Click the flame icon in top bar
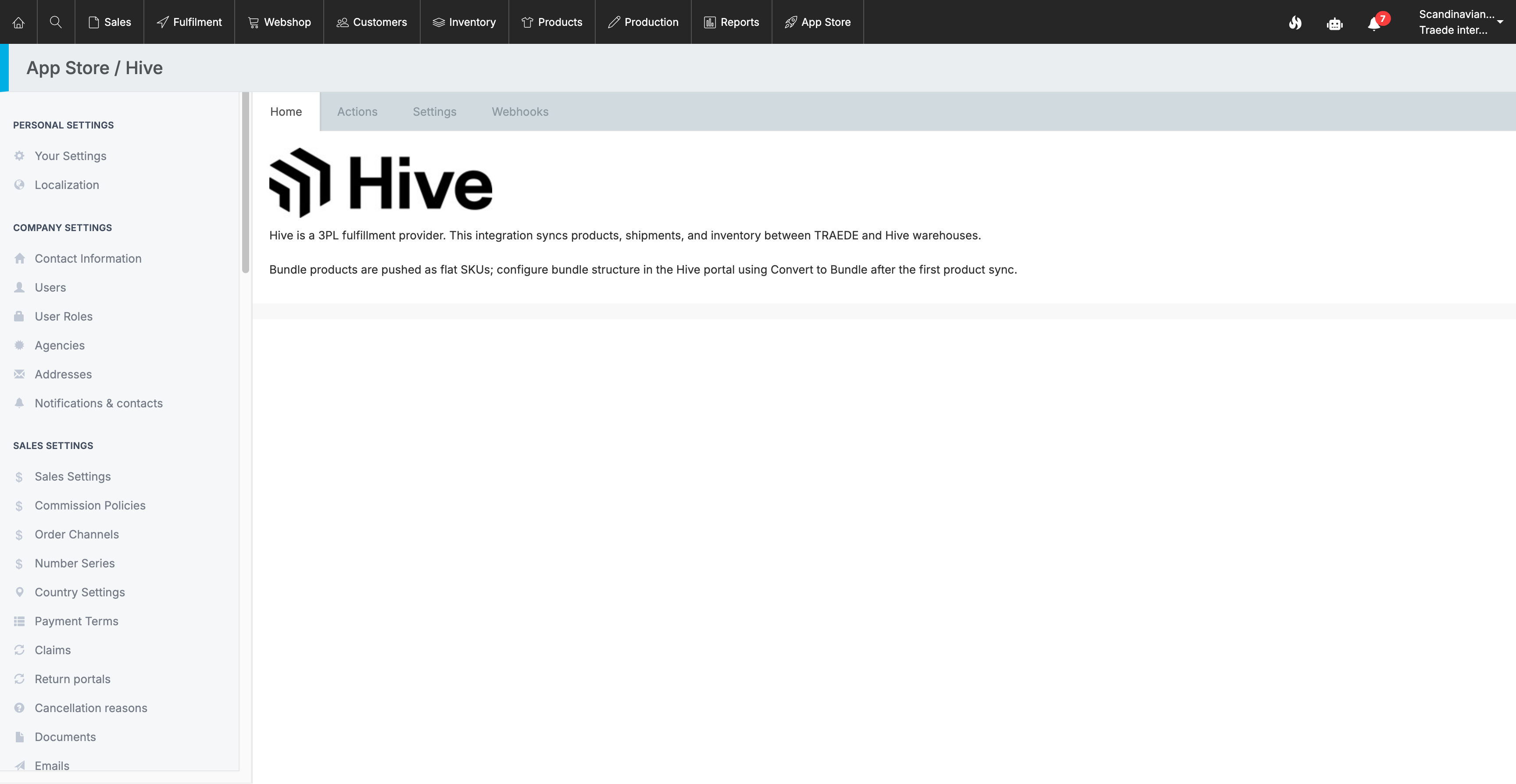This screenshot has width=1516, height=784. (x=1295, y=23)
